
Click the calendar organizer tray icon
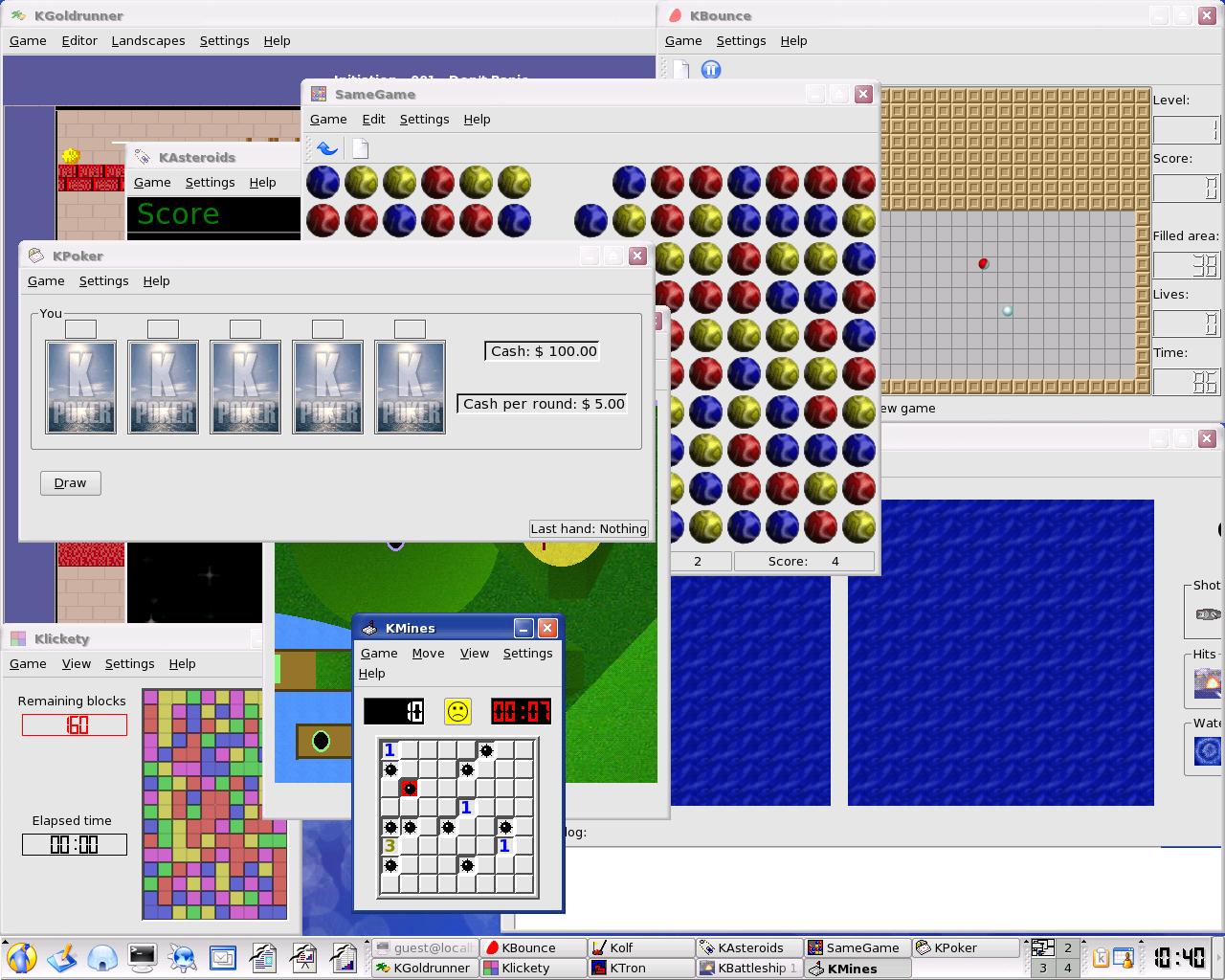coord(1124,957)
